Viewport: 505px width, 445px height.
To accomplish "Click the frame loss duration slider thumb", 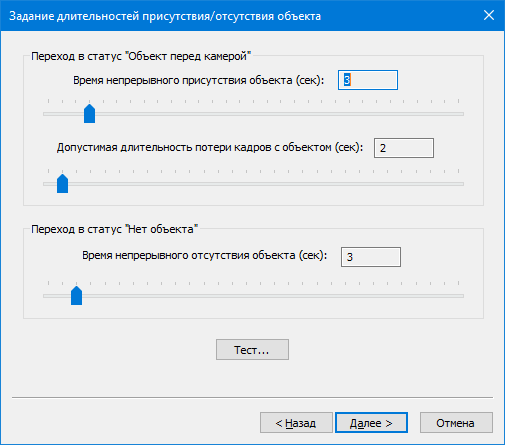I will point(62,183).
